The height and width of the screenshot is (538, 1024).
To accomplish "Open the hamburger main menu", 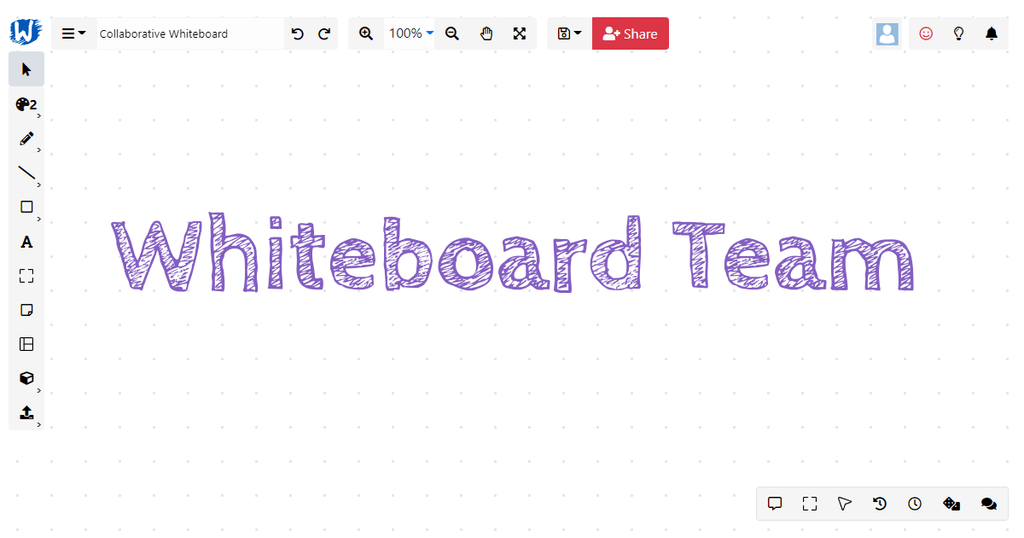I will pyautogui.click(x=73, y=33).
